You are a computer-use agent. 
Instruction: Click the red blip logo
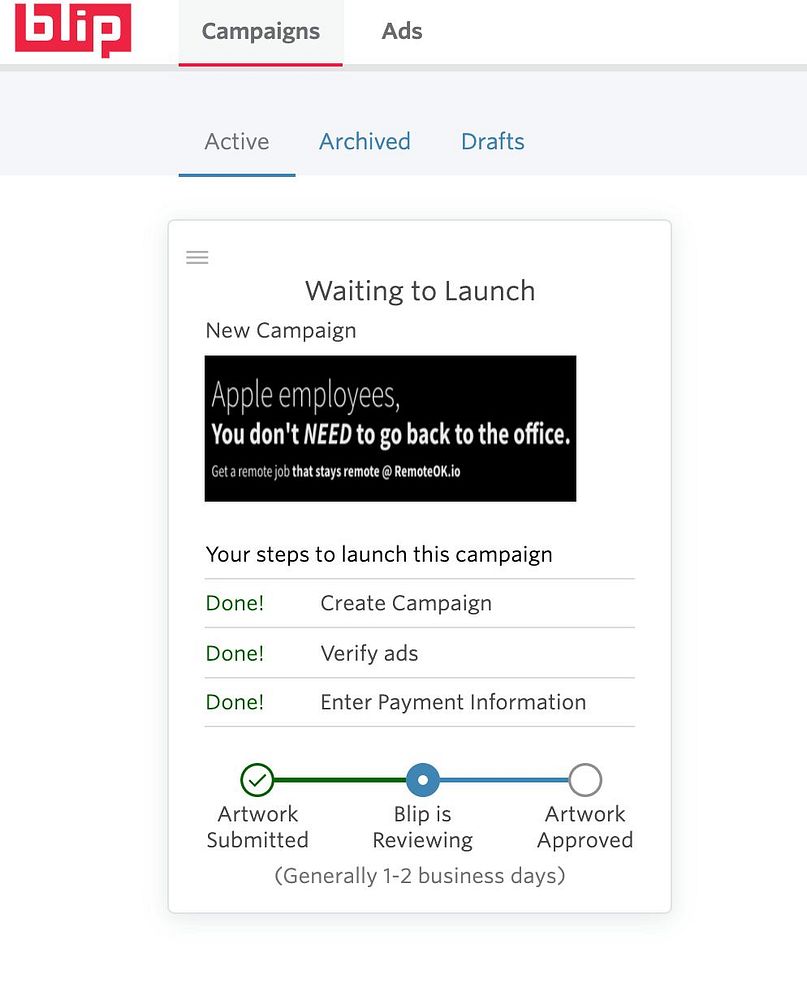[x=73, y=30]
